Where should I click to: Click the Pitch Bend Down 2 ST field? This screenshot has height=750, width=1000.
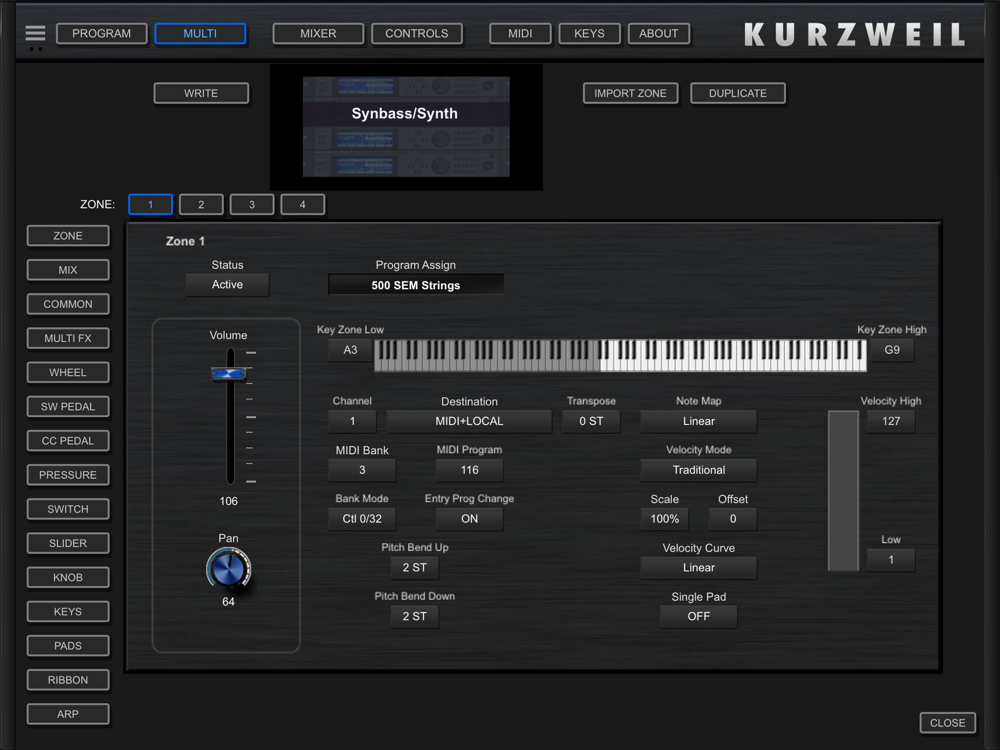415,616
